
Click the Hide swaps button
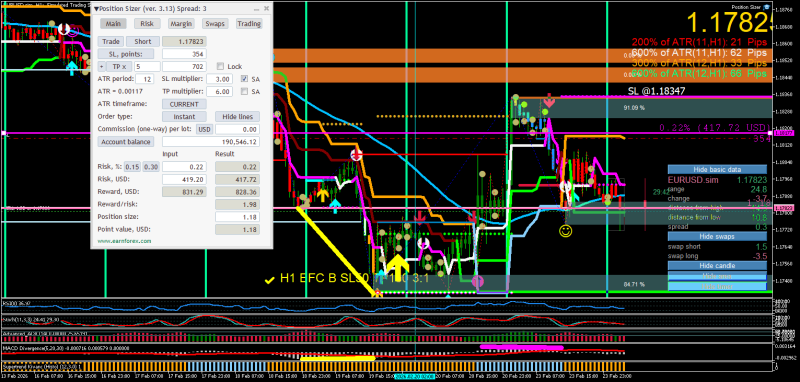717,236
